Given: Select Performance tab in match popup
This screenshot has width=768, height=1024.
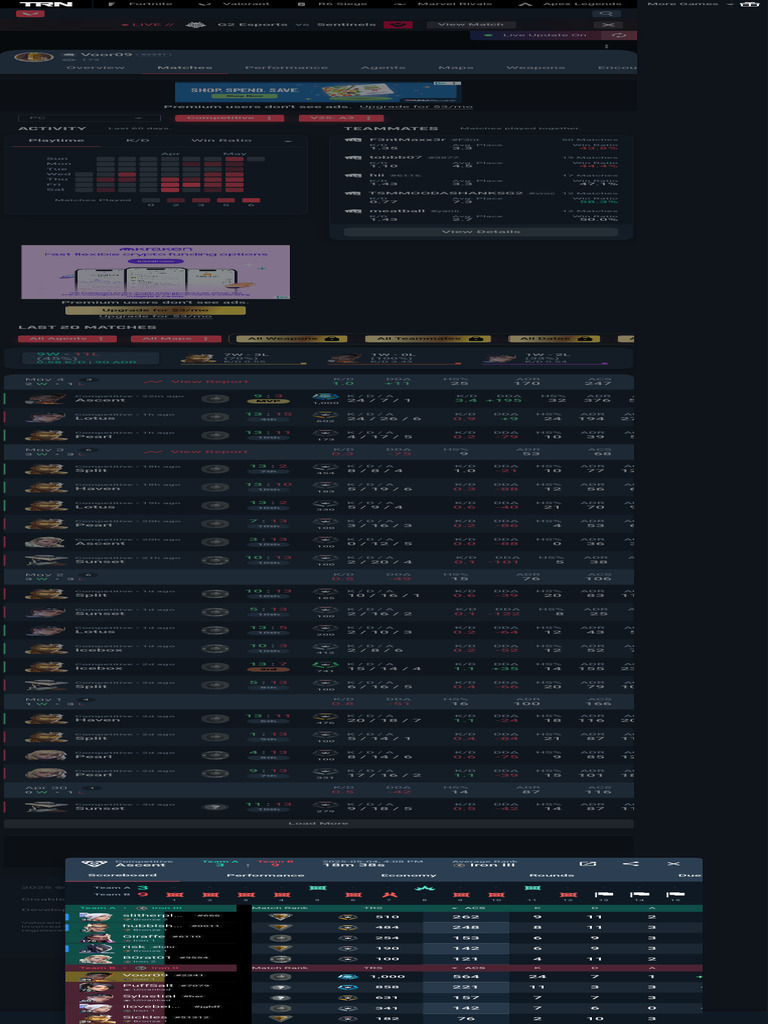Looking at the screenshot, I should point(265,875).
